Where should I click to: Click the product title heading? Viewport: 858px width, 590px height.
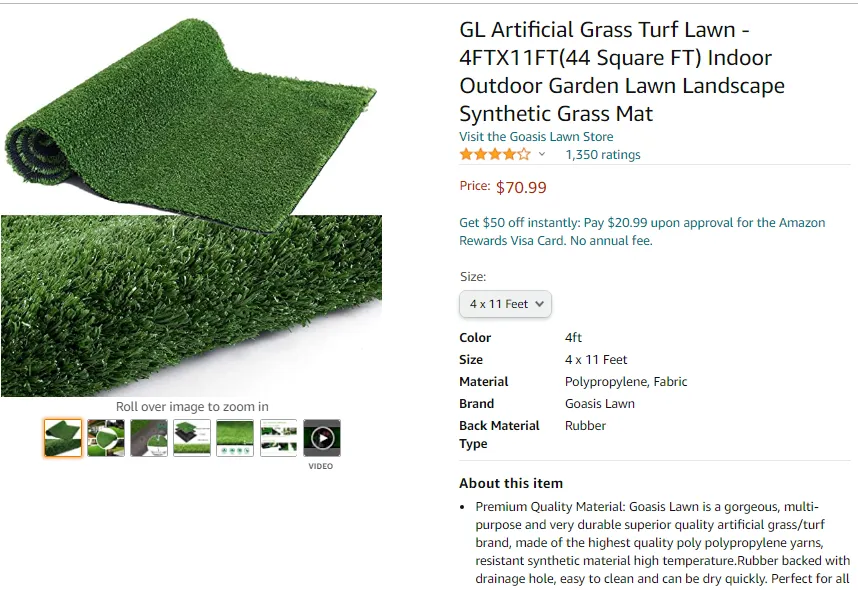coord(622,72)
